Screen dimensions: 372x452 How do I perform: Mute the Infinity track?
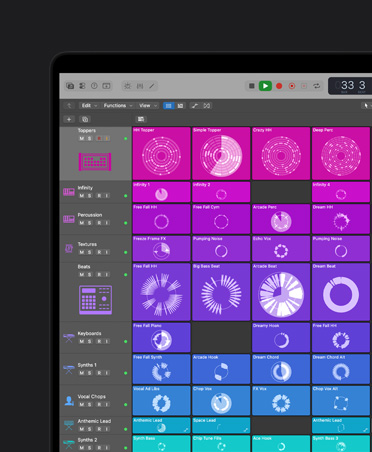(x=82, y=196)
